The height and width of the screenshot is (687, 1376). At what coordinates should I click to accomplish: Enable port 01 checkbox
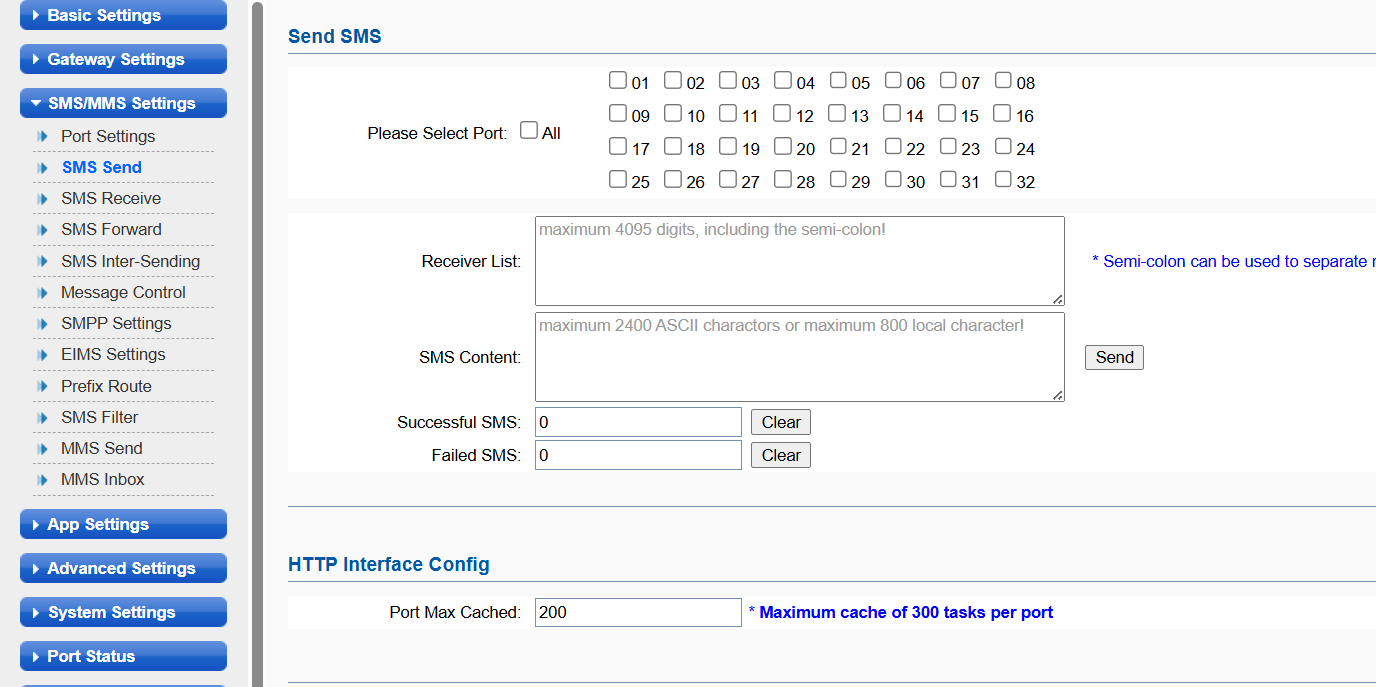[618, 81]
